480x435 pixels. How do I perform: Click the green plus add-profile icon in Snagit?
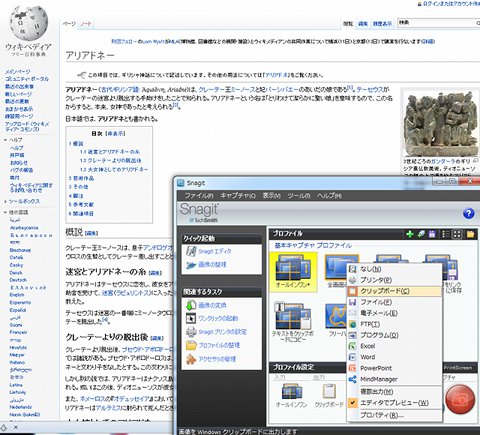point(410,234)
